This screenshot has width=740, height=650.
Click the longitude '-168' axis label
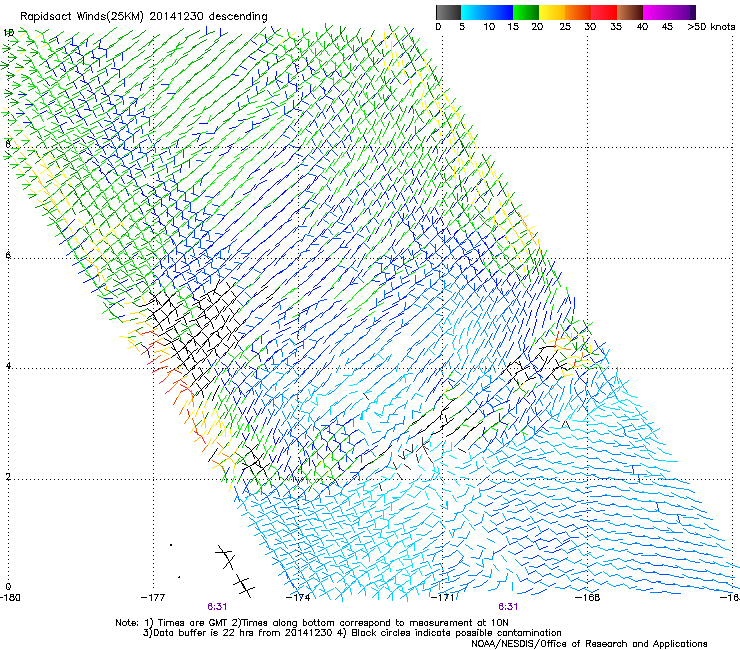pos(588,597)
